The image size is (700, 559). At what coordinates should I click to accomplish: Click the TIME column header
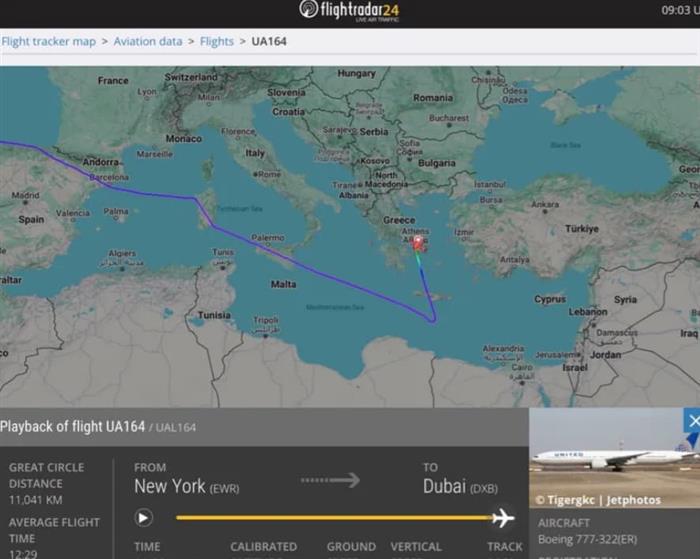pyautogui.click(x=147, y=546)
